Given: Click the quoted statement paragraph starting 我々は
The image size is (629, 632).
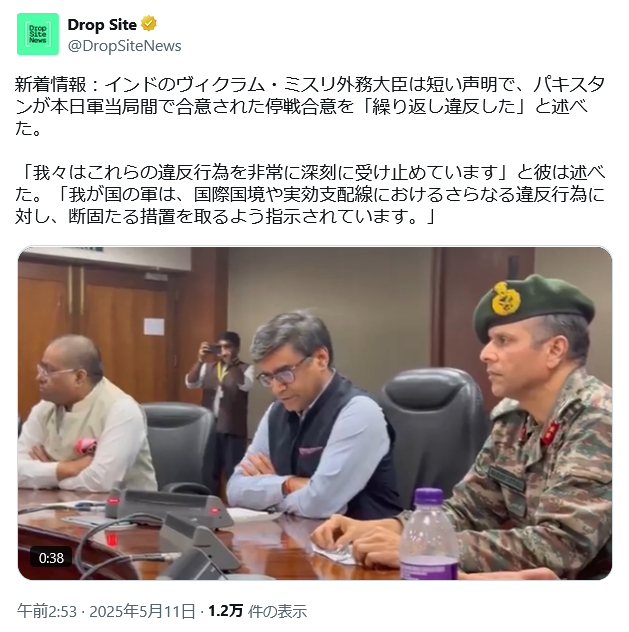Looking at the screenshot, I should click(310, 194).
